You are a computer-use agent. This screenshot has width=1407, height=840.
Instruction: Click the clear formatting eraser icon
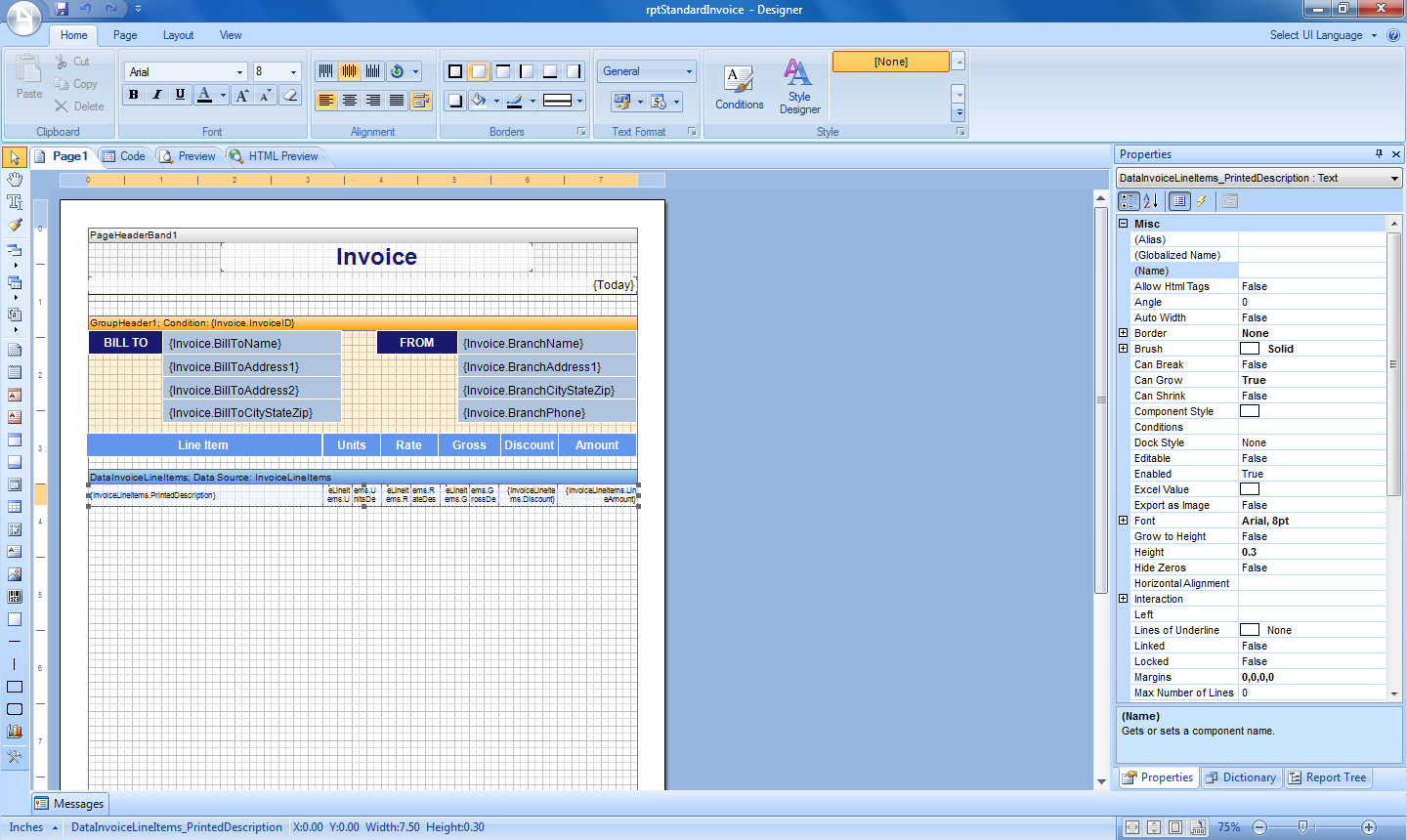click(289, 95)
